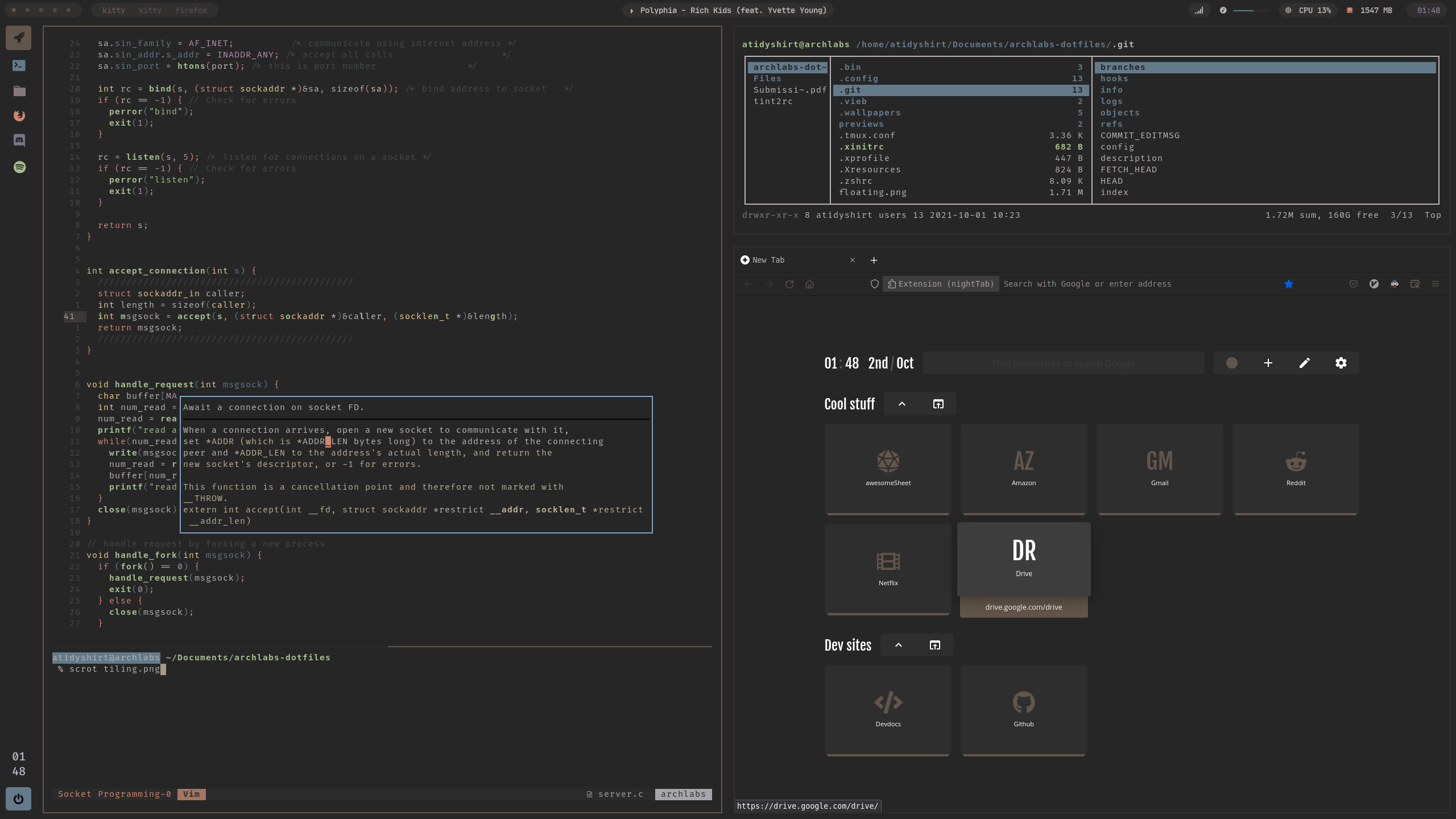Screen dimensions: 1456x819
Task: Click the Find bookmarks search field
Action: (x=1064, y=363)
